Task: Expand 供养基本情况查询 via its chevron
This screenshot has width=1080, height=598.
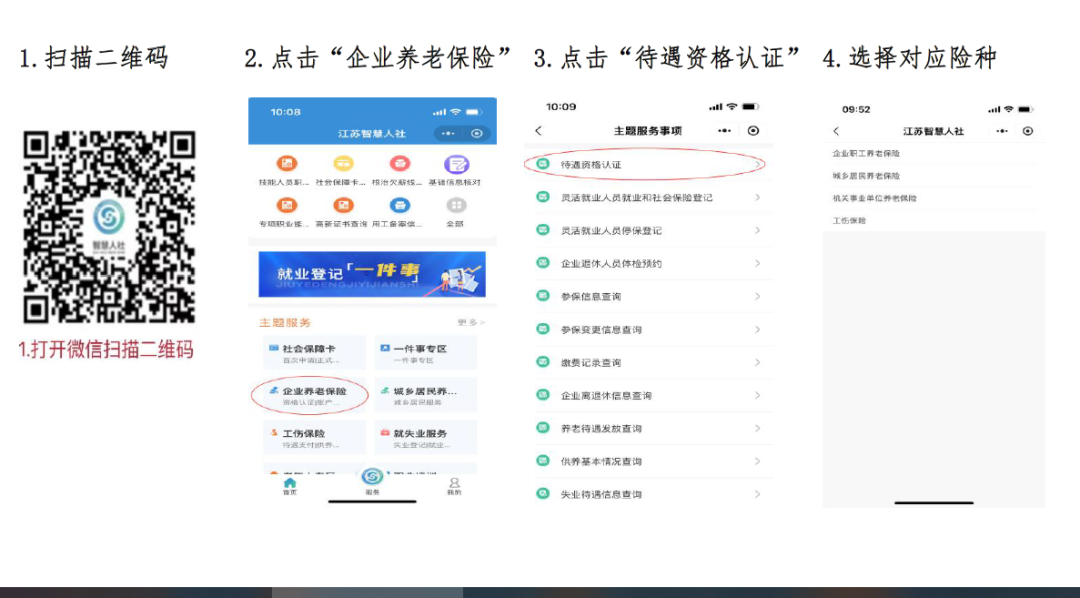Action: tap(757, 462)
